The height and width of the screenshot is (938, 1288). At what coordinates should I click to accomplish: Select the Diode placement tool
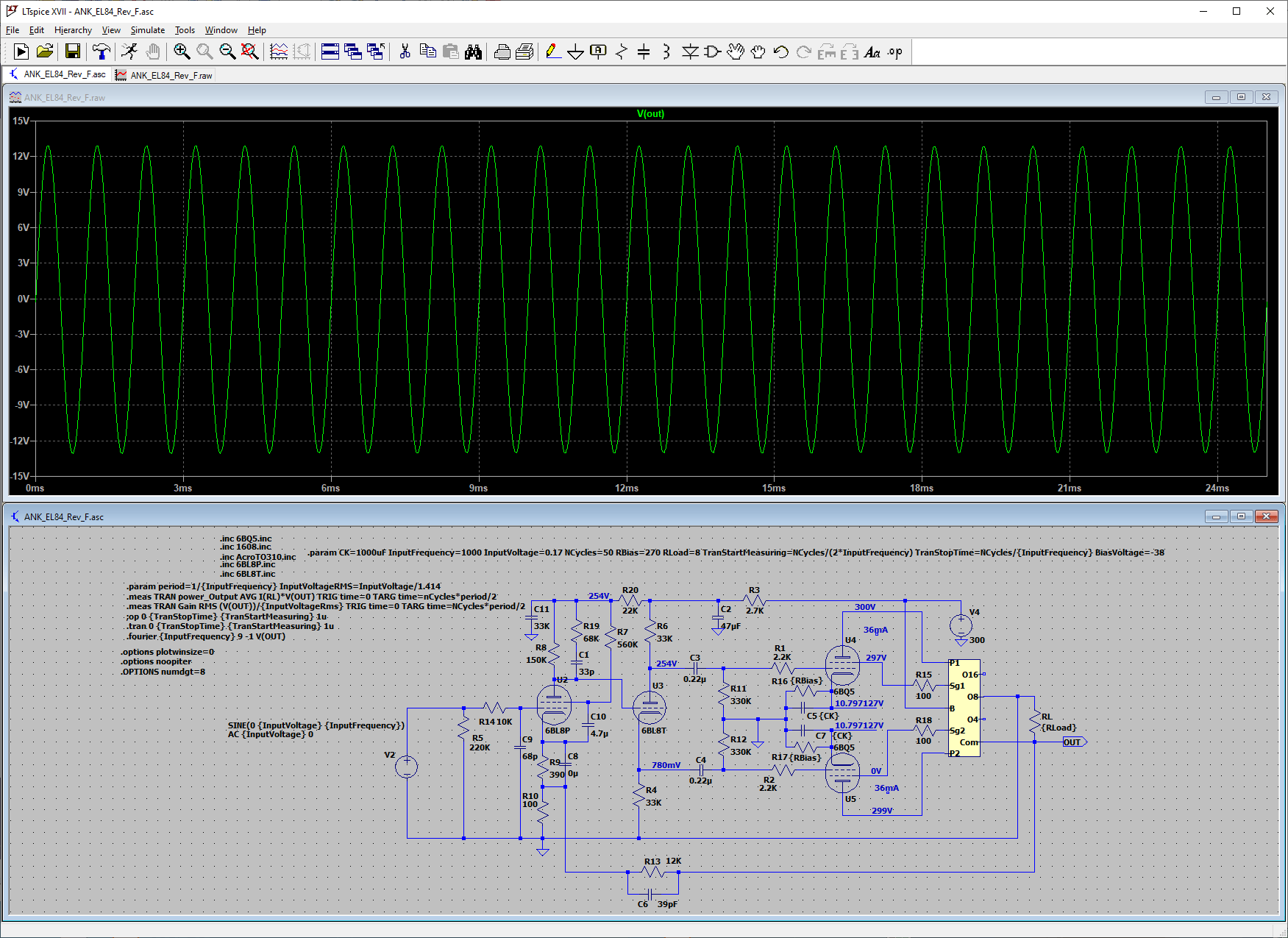(x=690, y=51)
